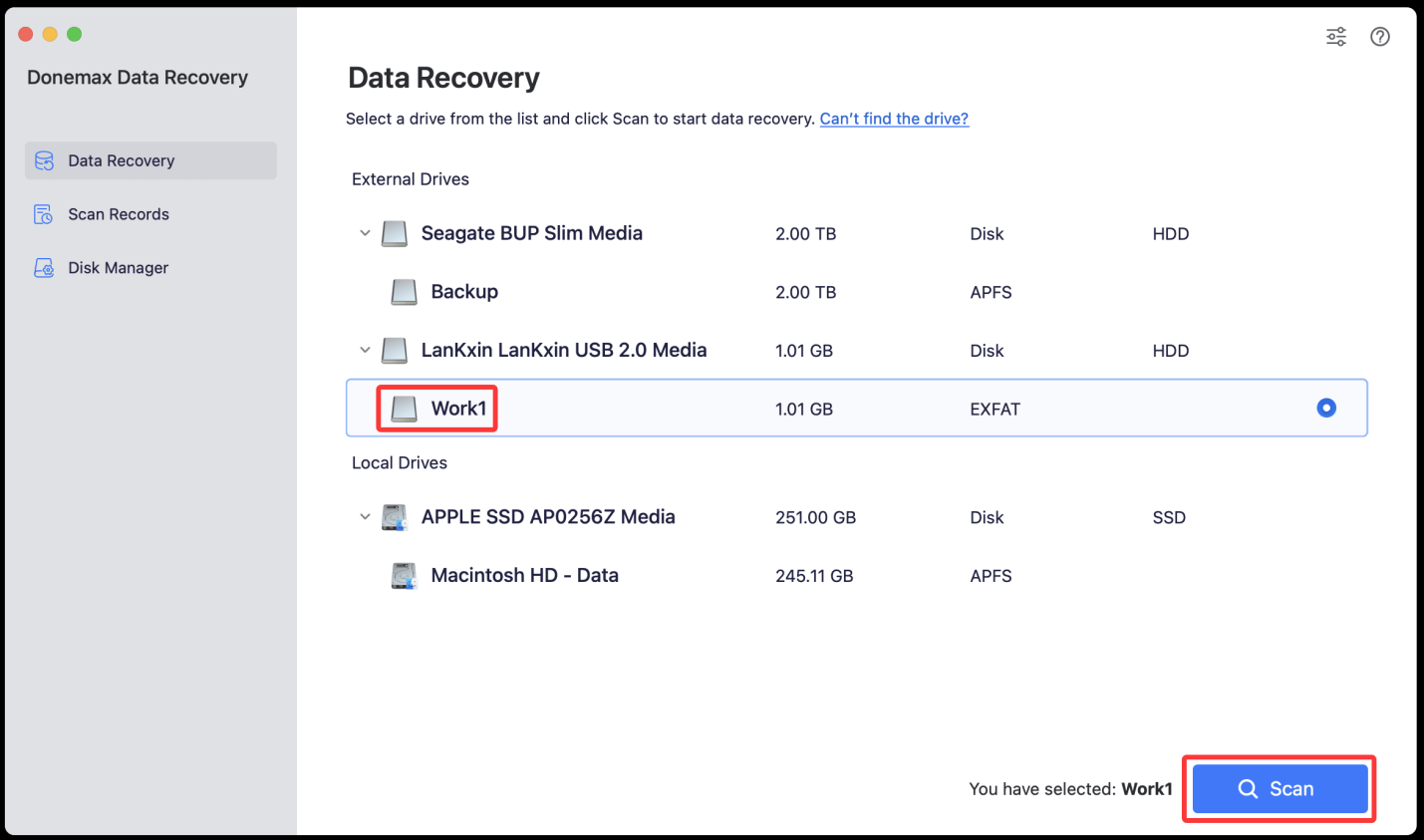1424x840 pixels.
Task: Open the preferences sliders icon top right
Action: 1335,36
